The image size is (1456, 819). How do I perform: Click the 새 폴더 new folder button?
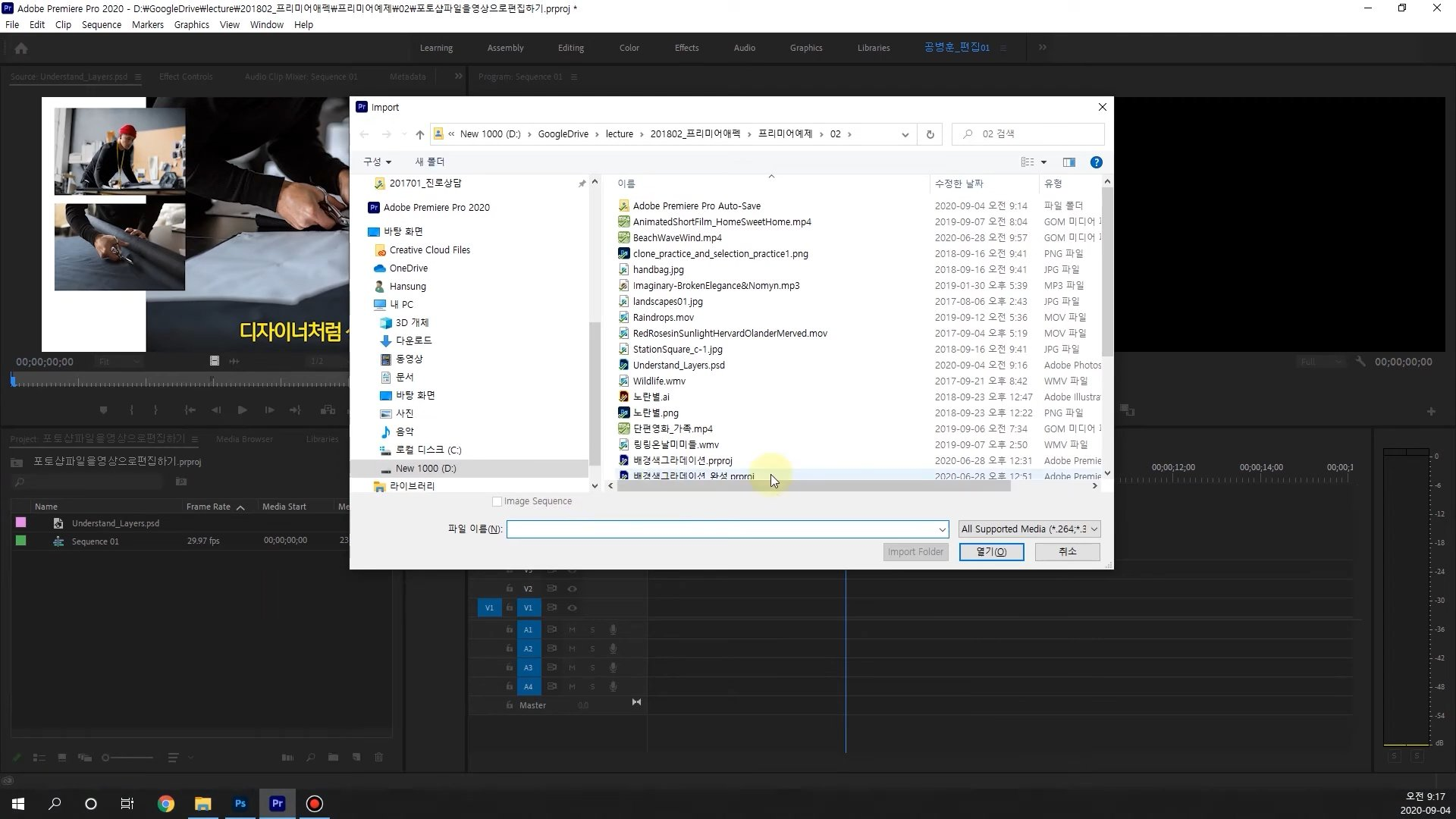430,162
